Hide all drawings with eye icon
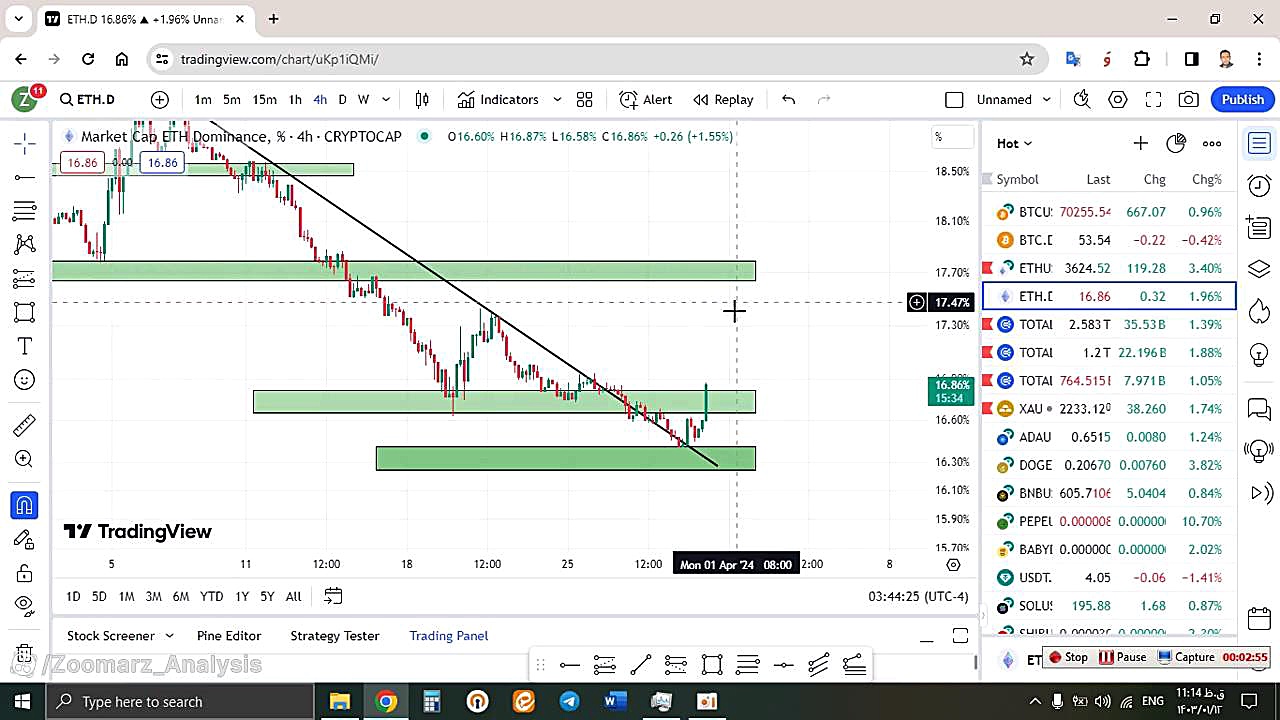Viewport: 1280px width, 720px height. coord(25,605)
